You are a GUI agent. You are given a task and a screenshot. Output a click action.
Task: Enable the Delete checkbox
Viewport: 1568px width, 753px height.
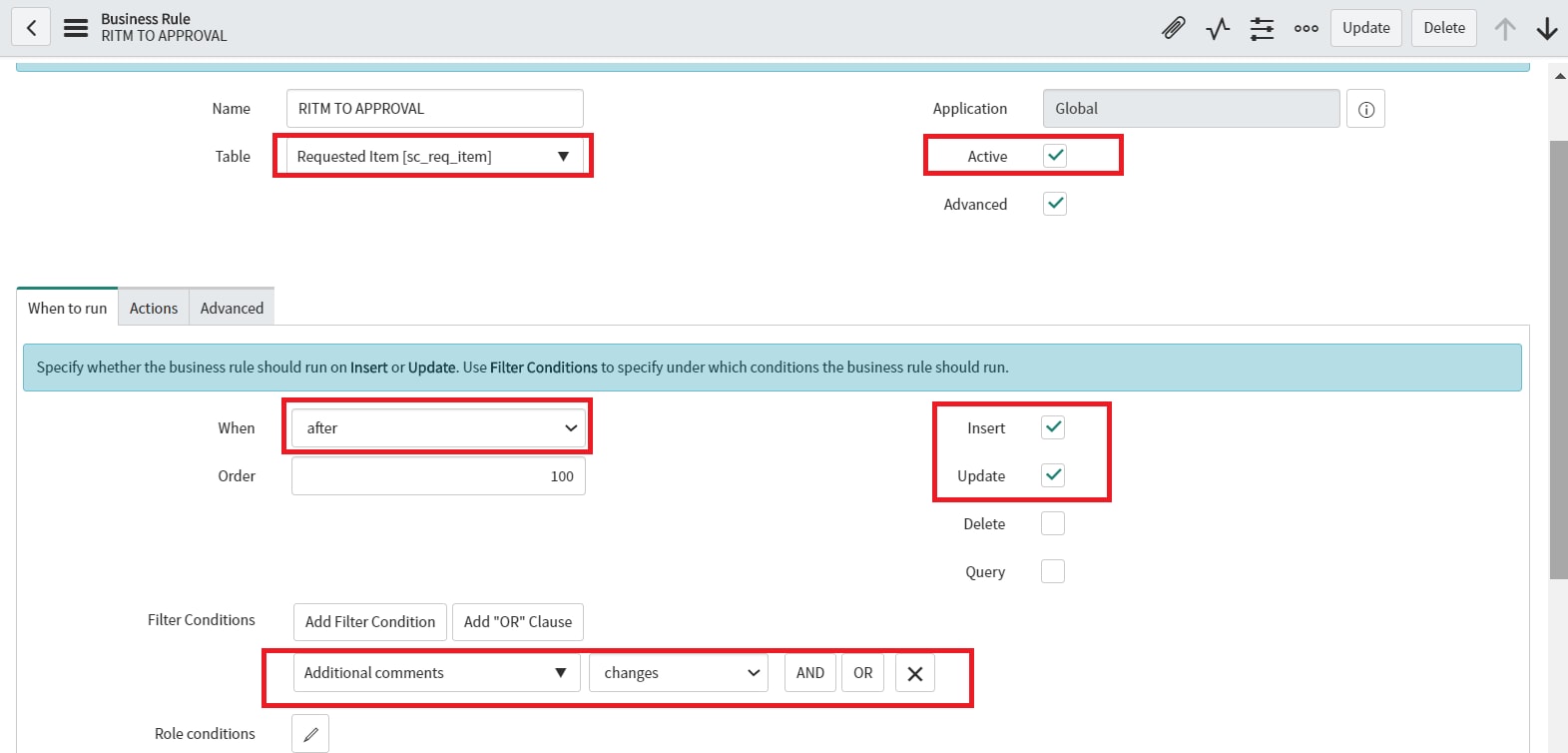point(1053,523)
